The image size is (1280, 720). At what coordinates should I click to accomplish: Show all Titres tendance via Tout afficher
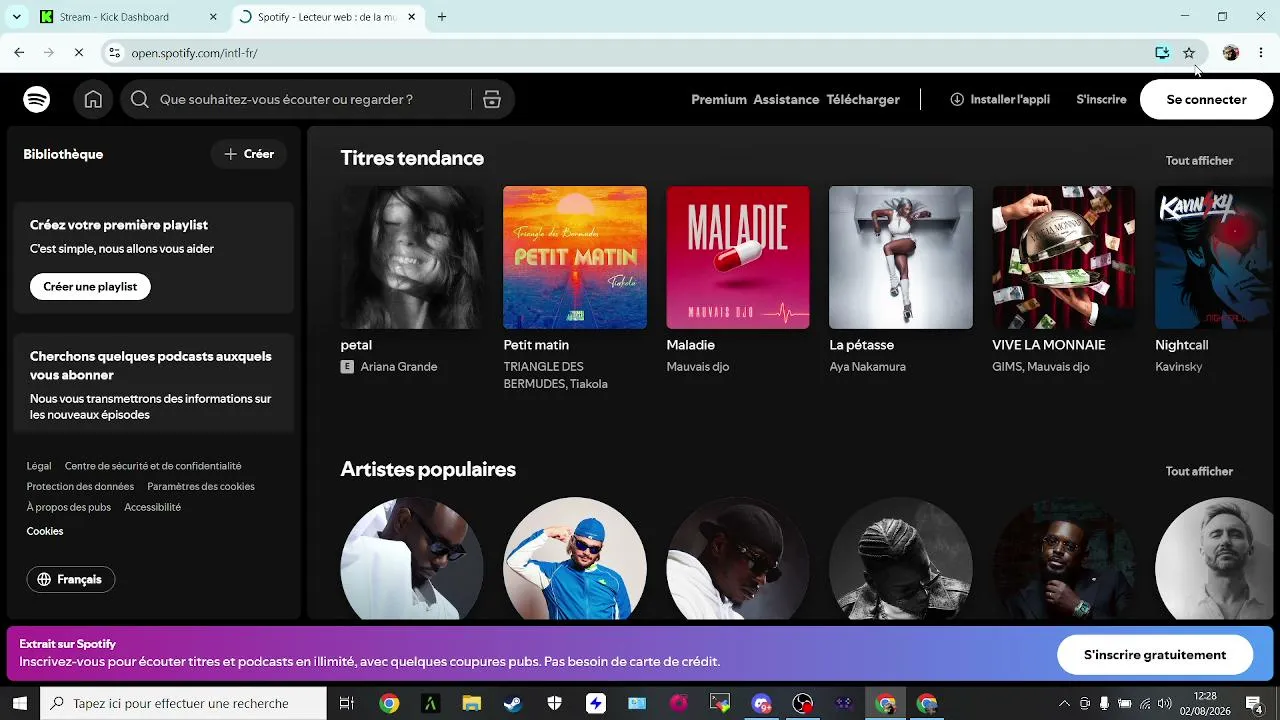click(1199, 160)
